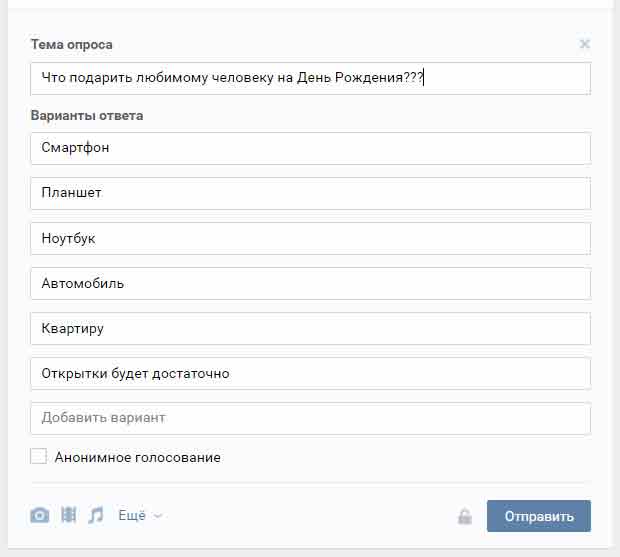Viewport: 620px width, 557px height.
Task: Edit the Открытки будет достаточно field
Action: (310, 374)
